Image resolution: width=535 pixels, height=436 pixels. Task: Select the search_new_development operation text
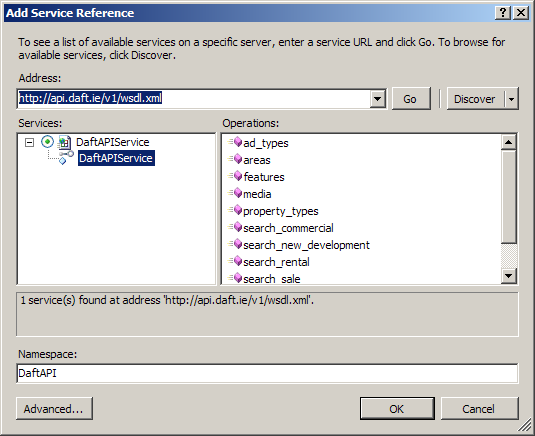point(306,245)
